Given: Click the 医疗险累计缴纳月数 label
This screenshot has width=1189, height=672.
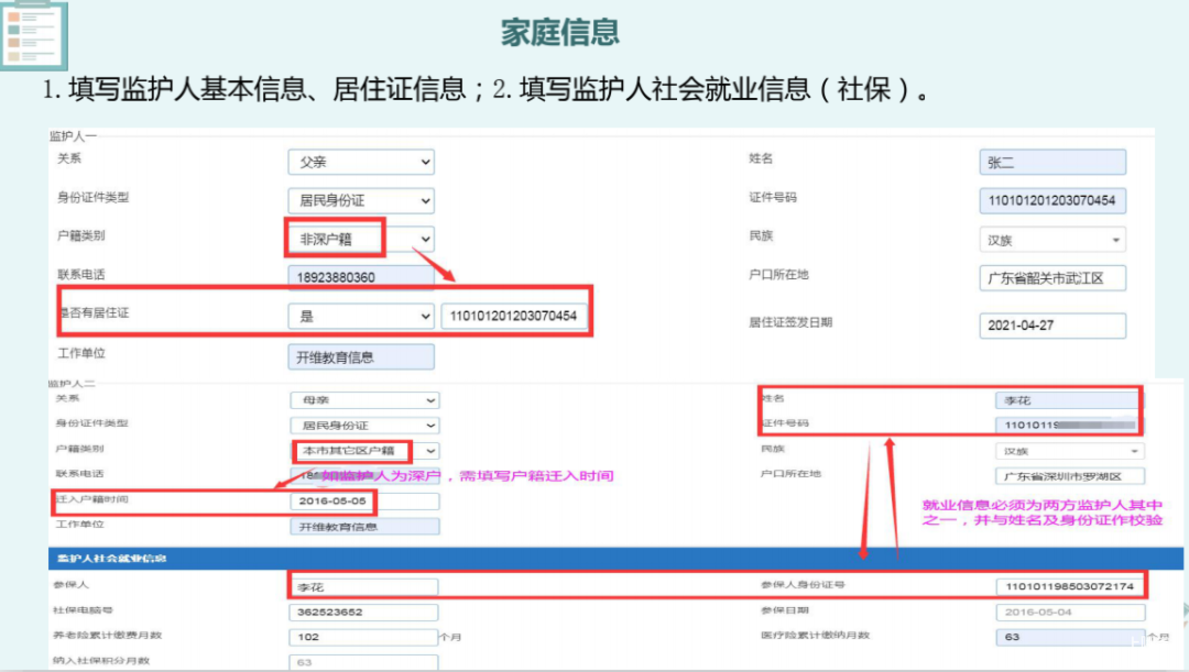Looking at the screenshot, I should pos(815,635).
